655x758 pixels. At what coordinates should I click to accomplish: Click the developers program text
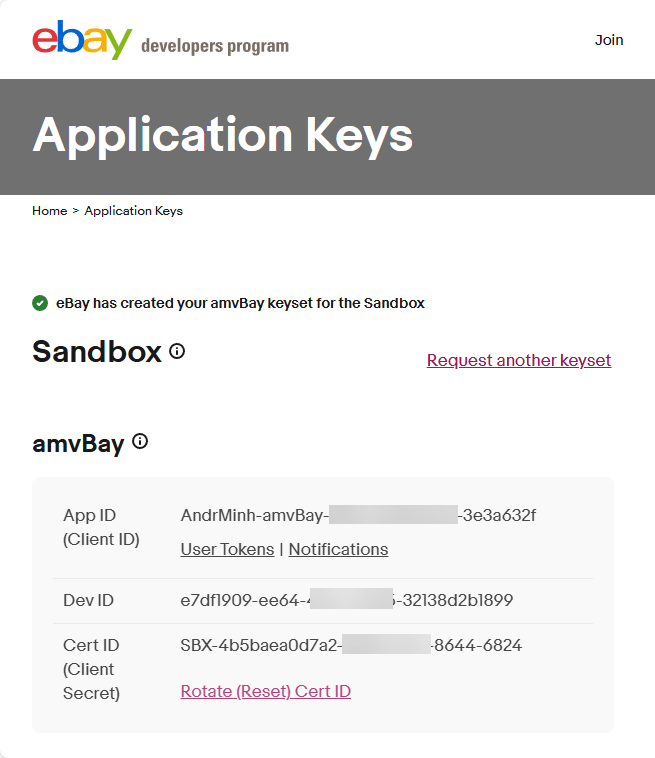(215, 46)
